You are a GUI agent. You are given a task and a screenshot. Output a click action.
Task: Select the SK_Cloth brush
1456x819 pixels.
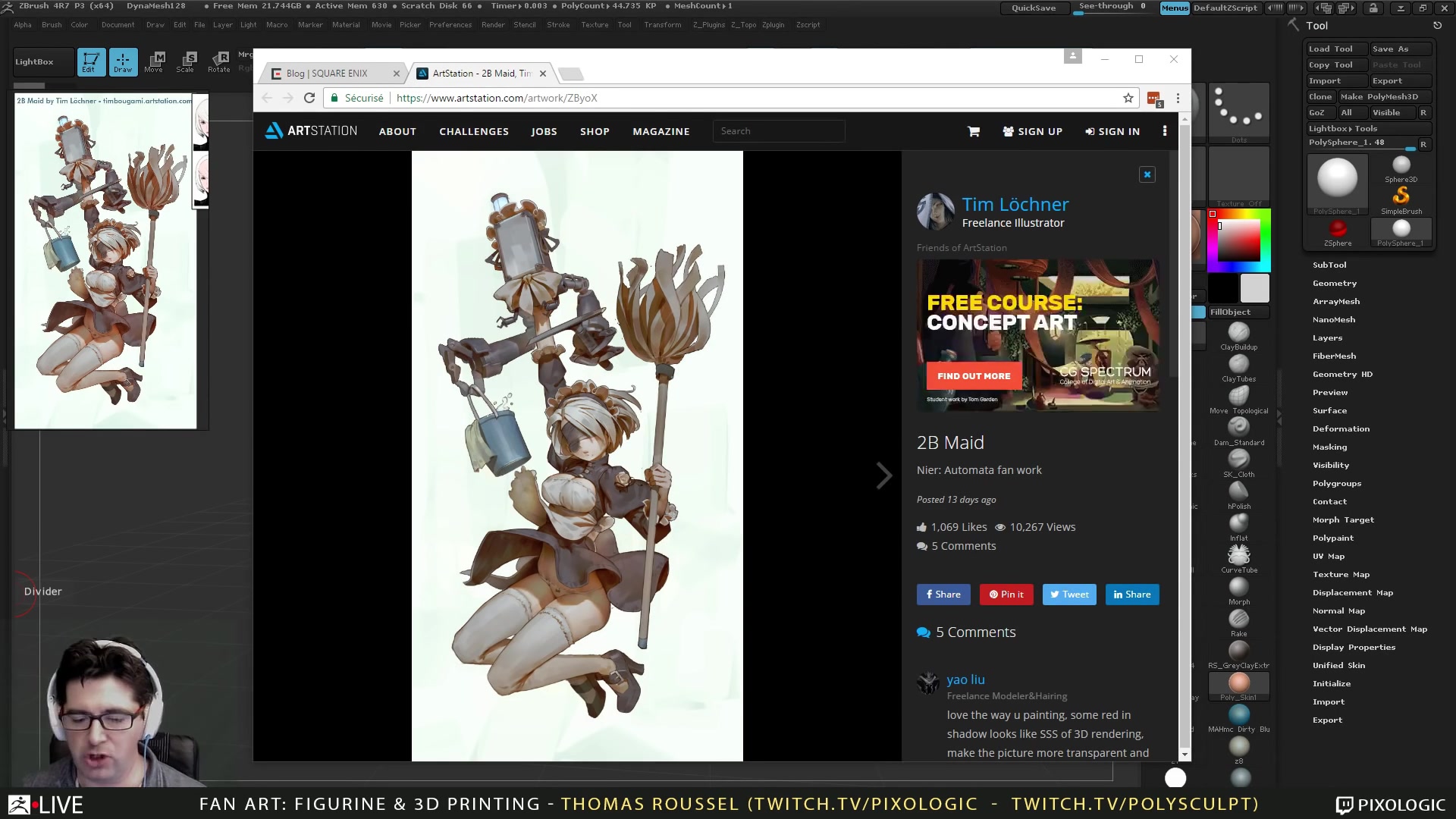(1238, 460)
